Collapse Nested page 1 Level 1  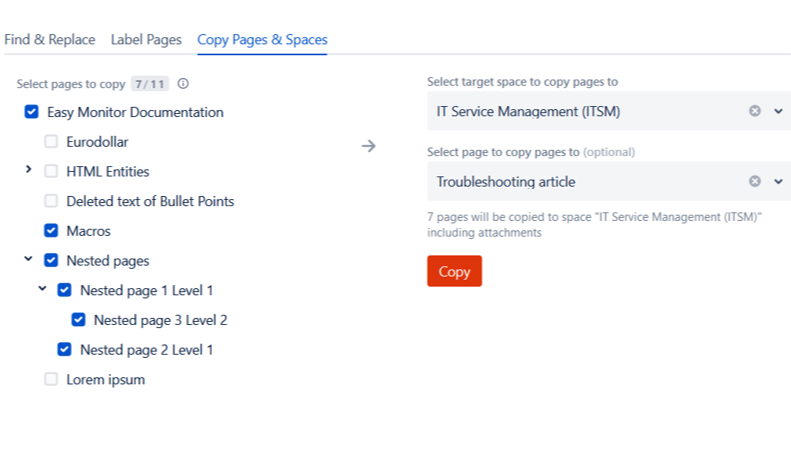(42, 290)
